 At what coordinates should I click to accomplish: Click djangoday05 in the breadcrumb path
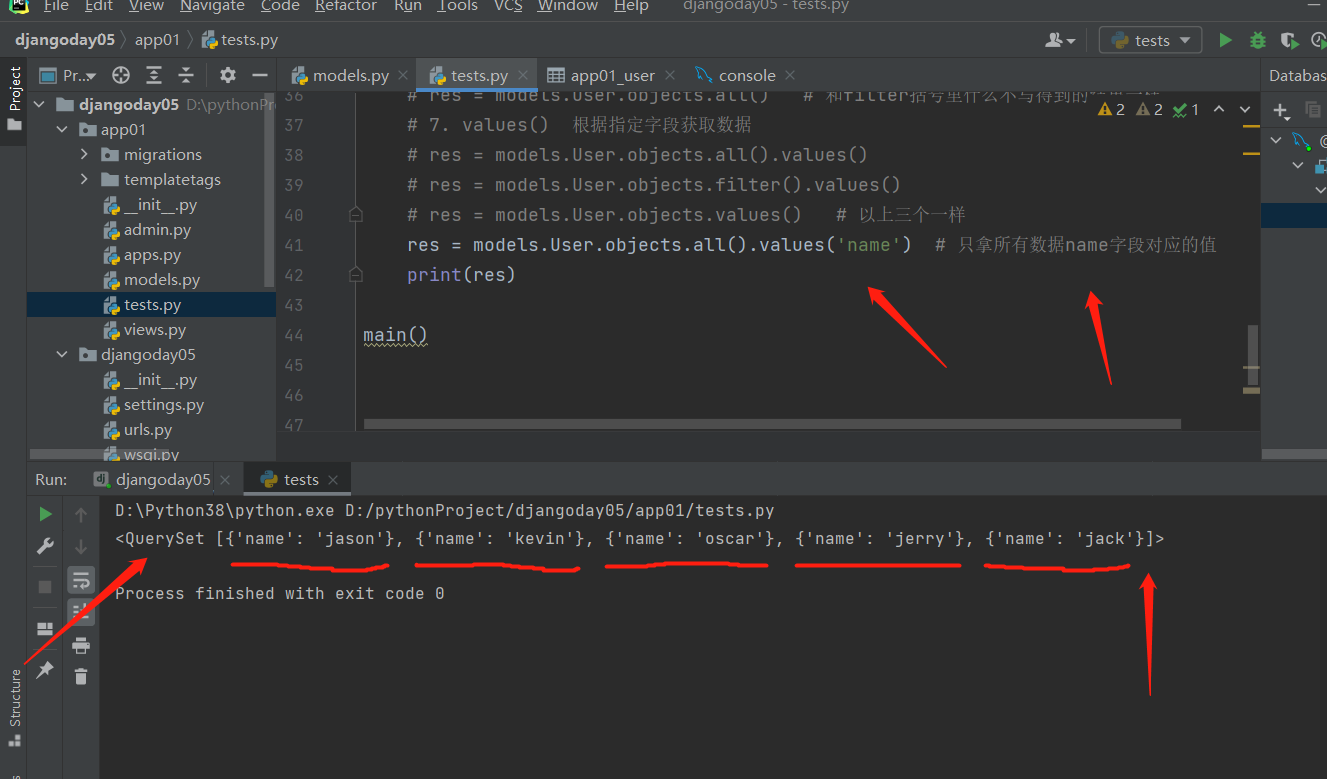tap(65, 41)
